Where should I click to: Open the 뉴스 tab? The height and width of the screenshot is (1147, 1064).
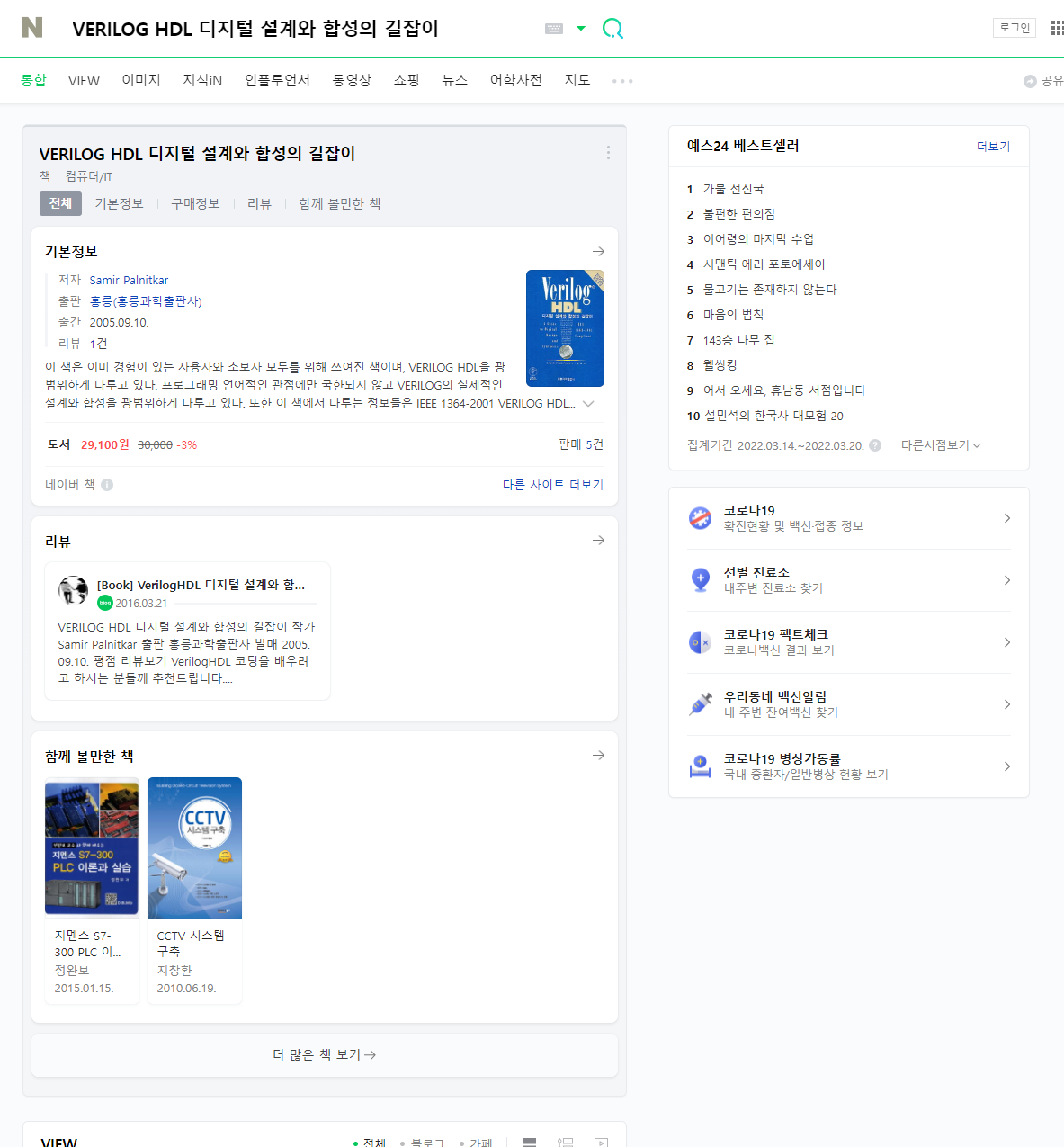pyautogui.click(x=455, y=80)
